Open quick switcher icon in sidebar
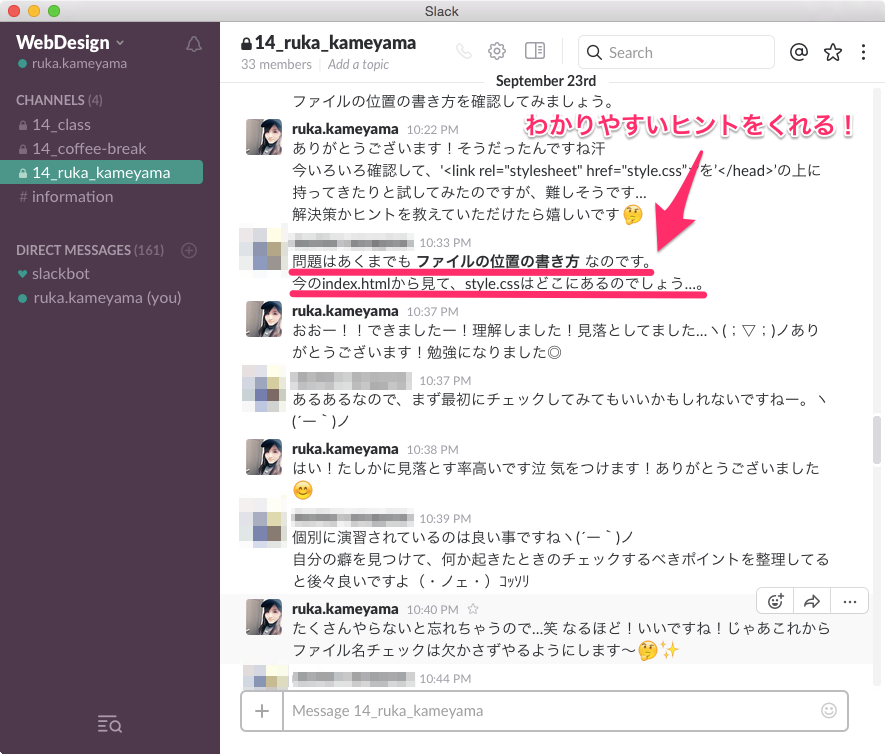885x754 pixels. (x=109, y=724)
